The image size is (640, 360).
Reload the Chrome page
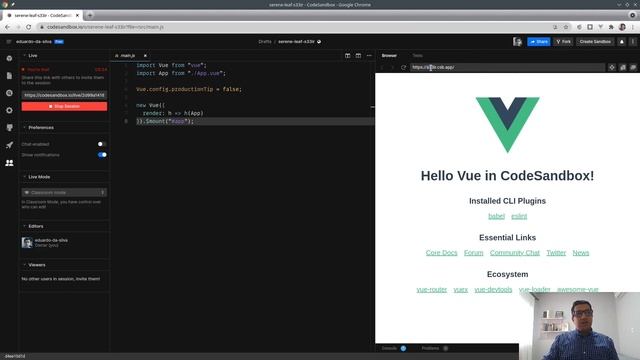pos(29,27)
